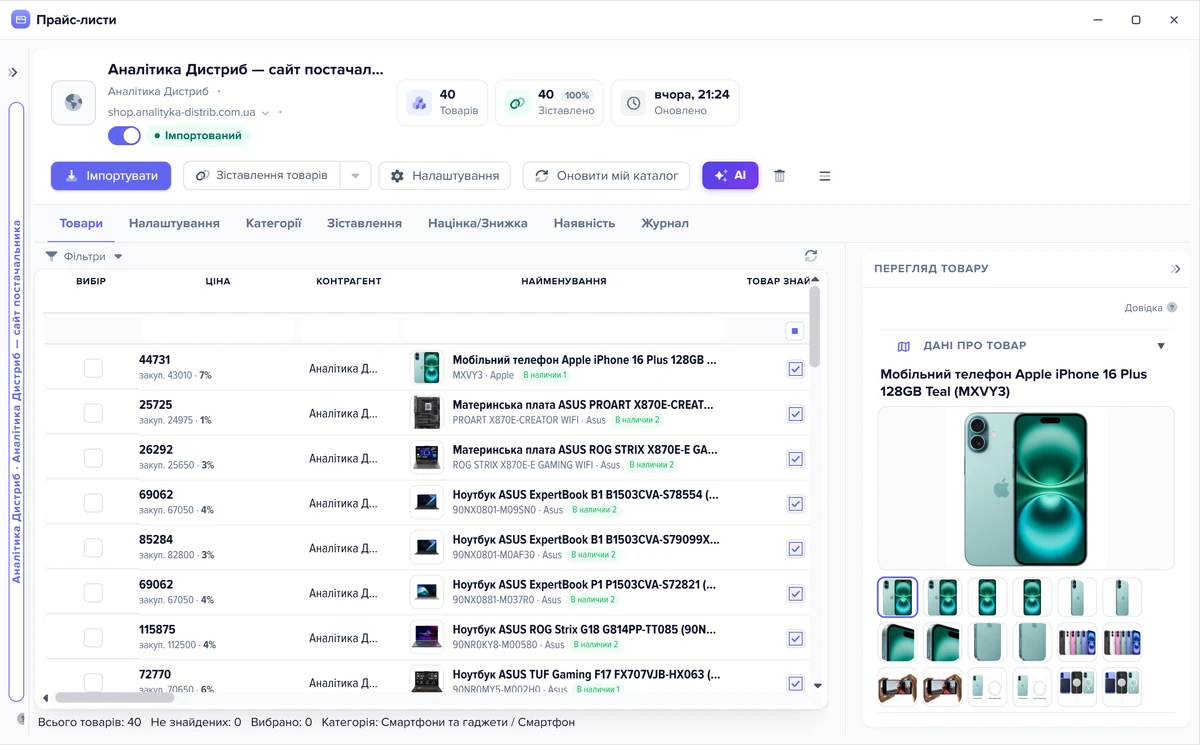Expand the shop.analityka-distrib.com.ua chevron
The height and width of the screenshot is (745, 1200).
pyautogui.click(x=265, y=114)
